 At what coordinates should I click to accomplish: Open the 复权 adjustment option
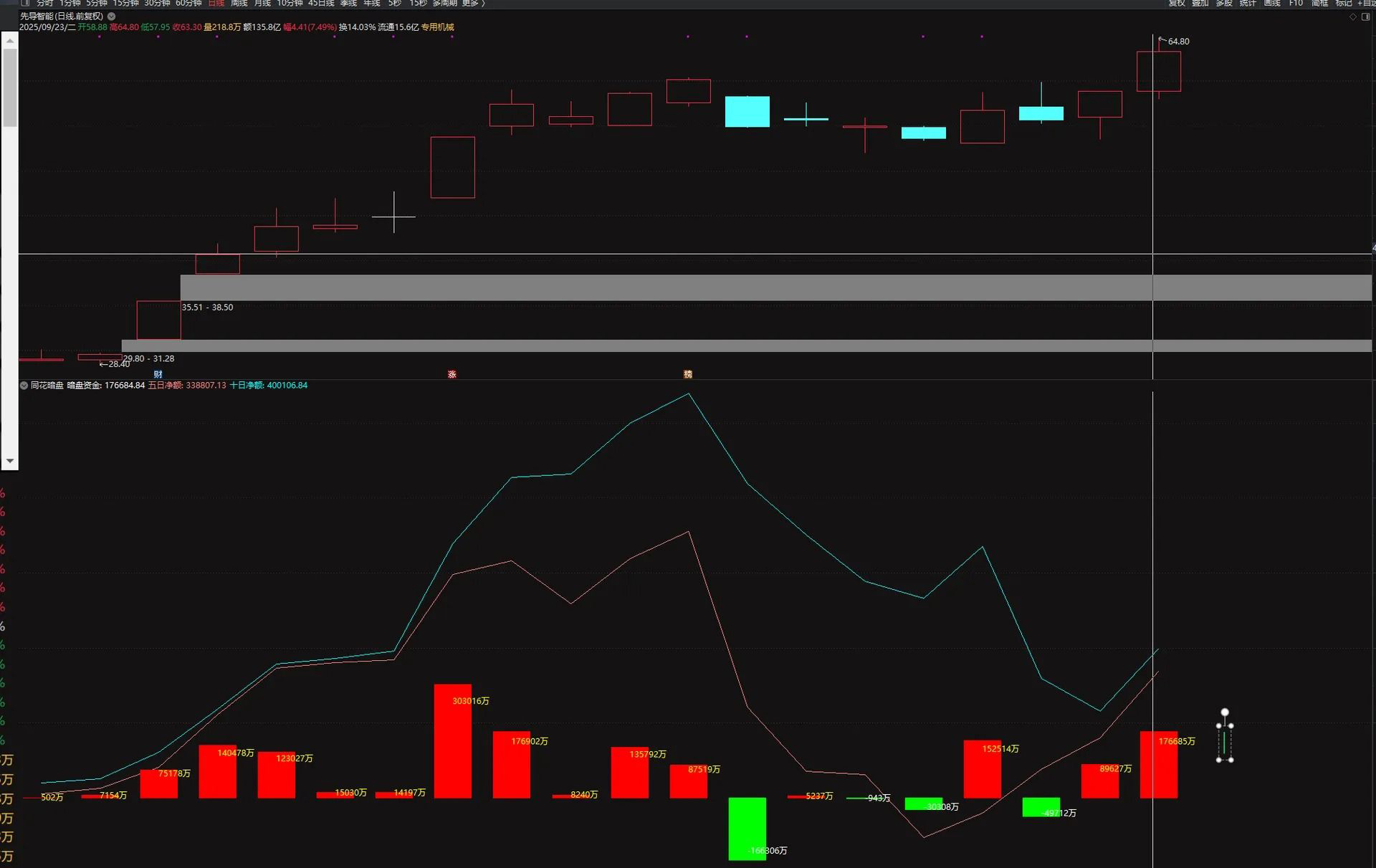1177,3
